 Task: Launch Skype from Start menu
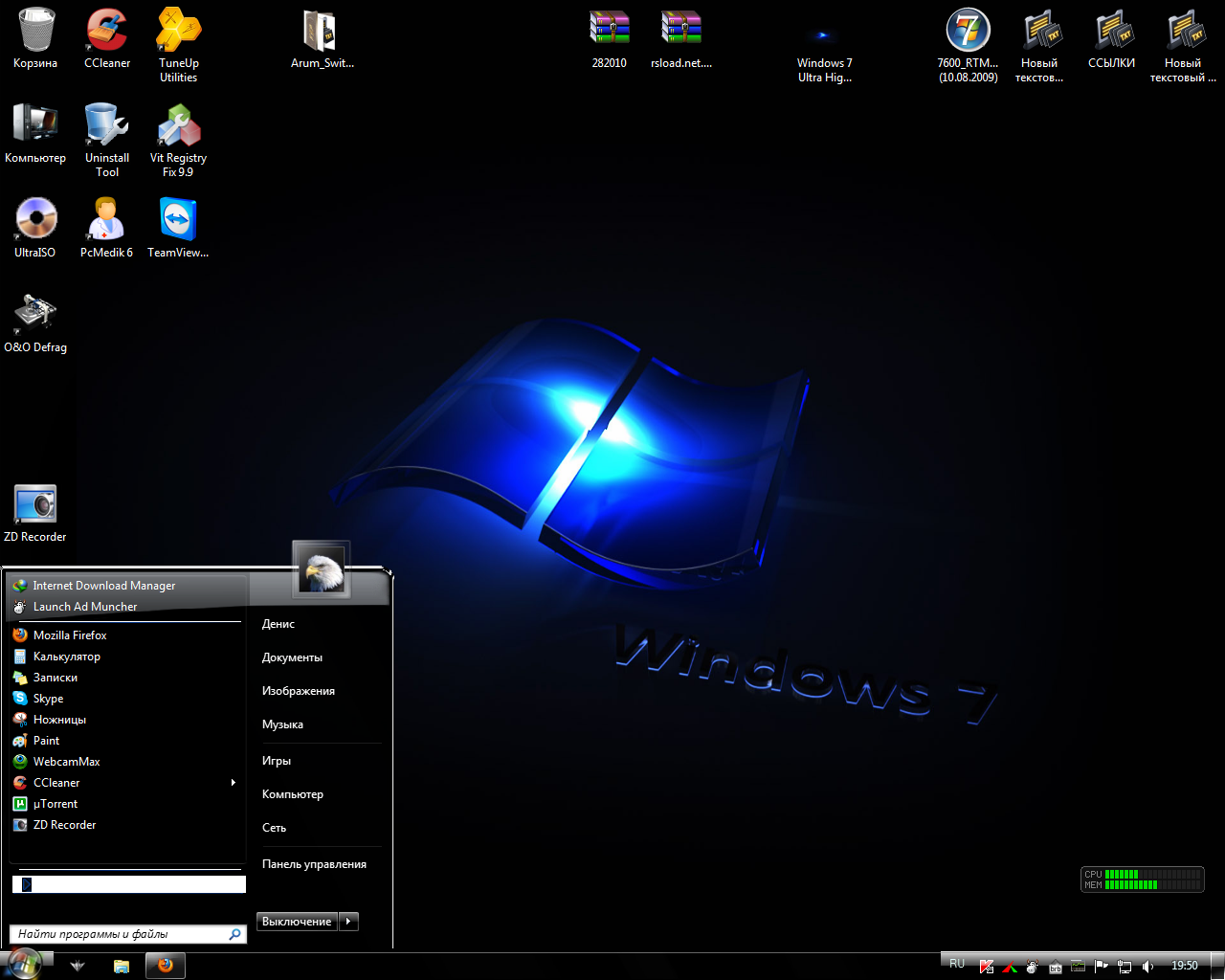click(126, 699)
